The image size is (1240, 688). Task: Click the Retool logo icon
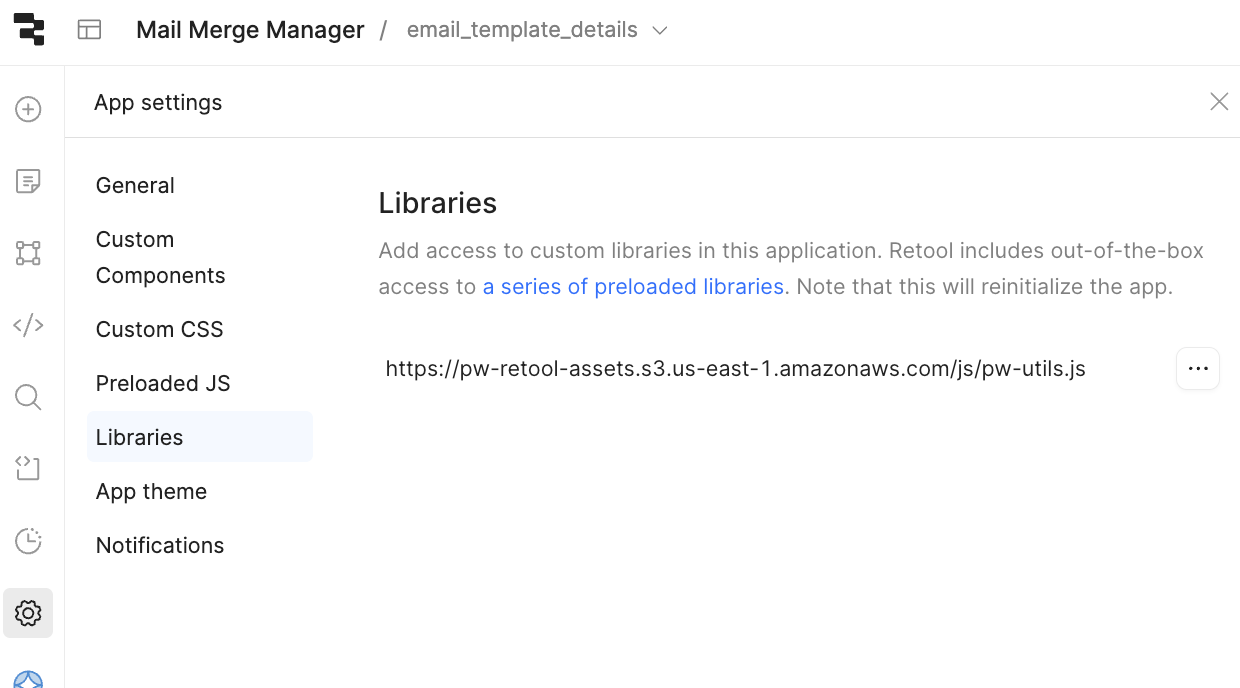[x=30, y=30]
